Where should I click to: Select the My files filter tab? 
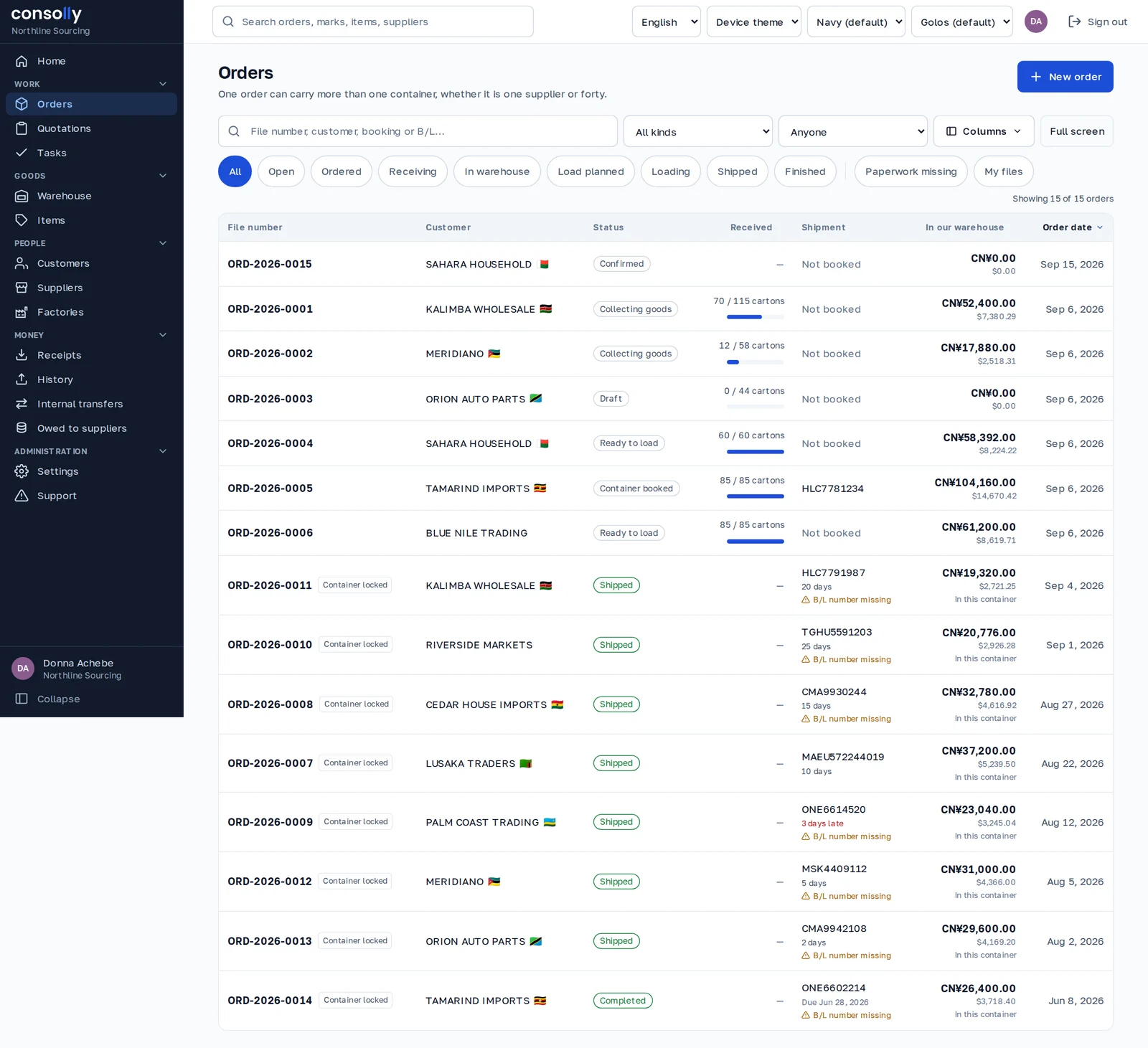click(x=1004, y=171)
